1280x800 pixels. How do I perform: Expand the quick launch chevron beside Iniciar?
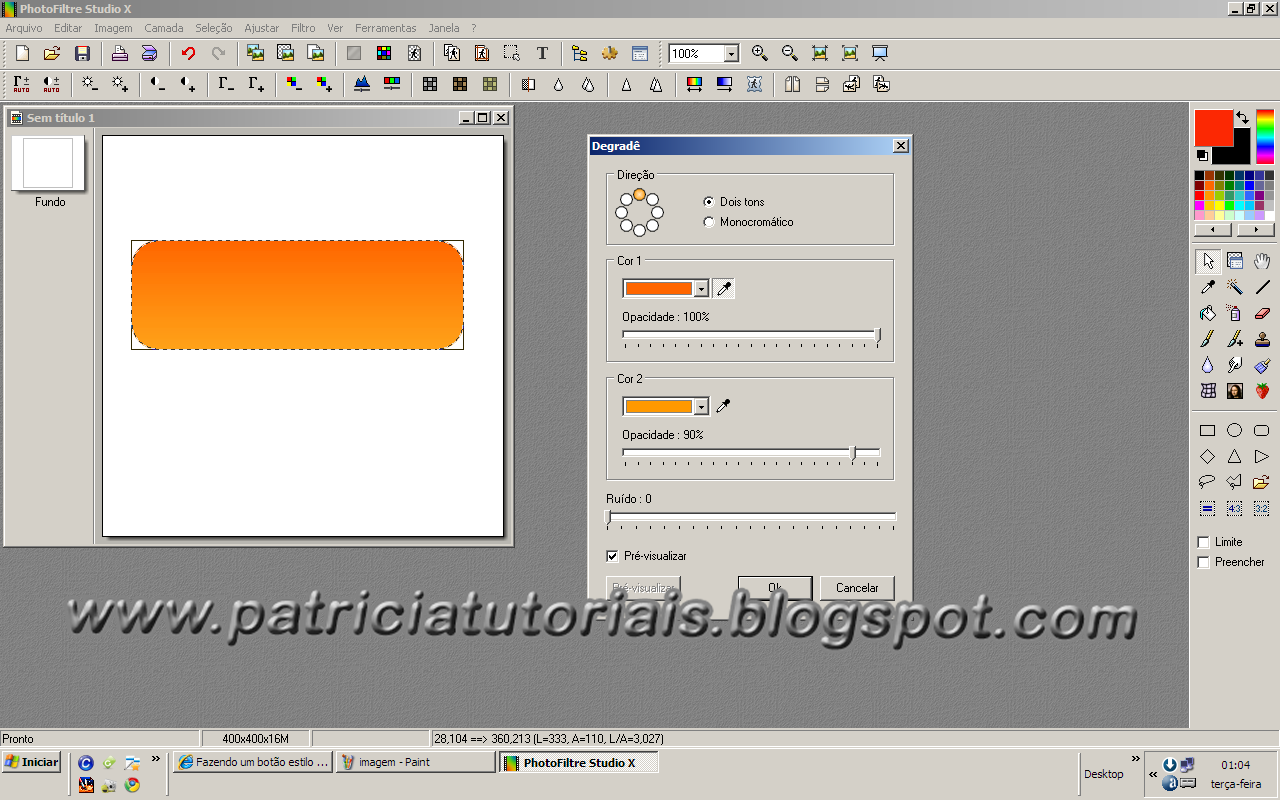(155, 759)
